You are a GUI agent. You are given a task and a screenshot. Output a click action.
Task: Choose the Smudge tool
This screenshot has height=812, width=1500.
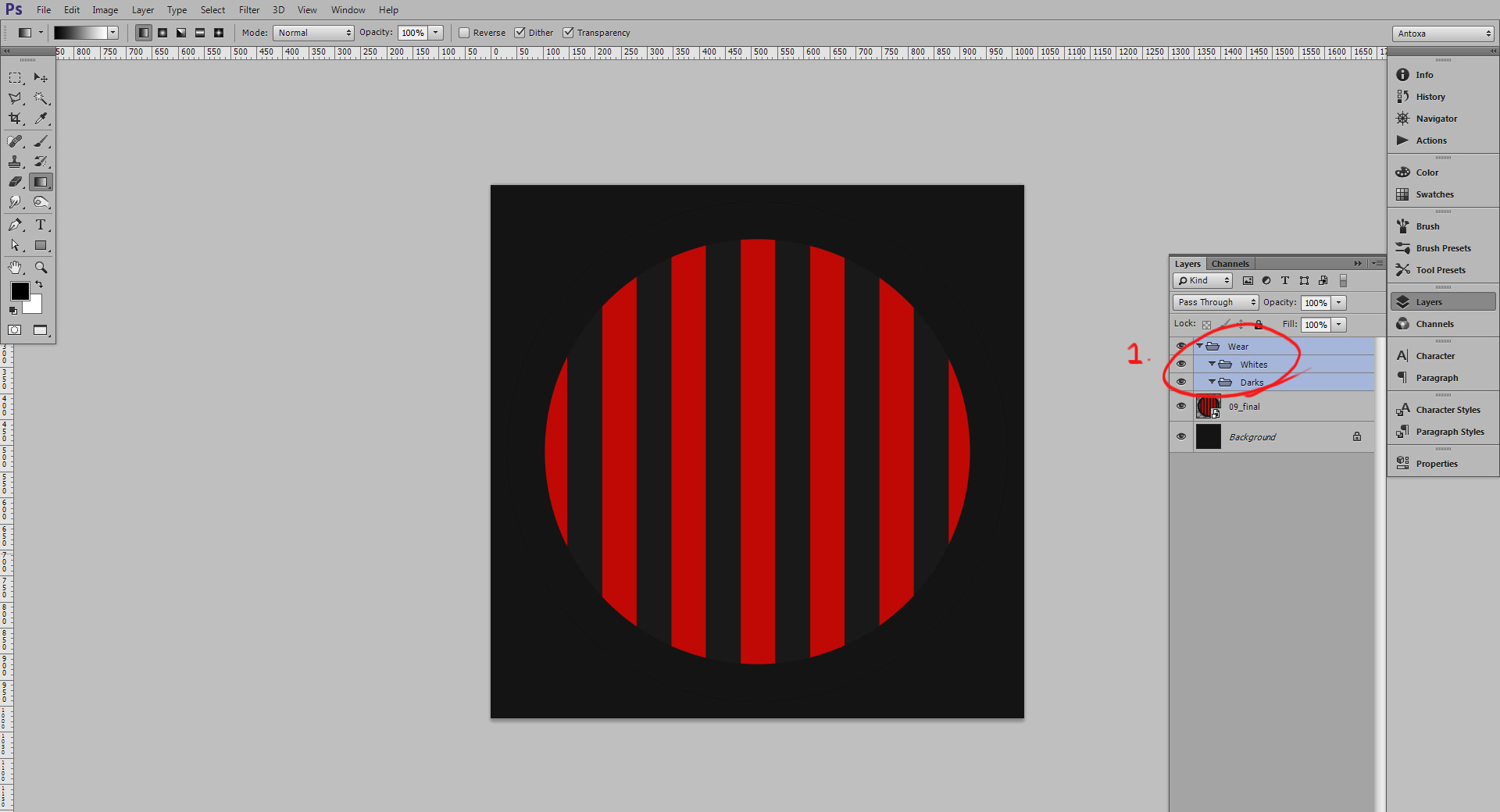[x=16, y=202]
